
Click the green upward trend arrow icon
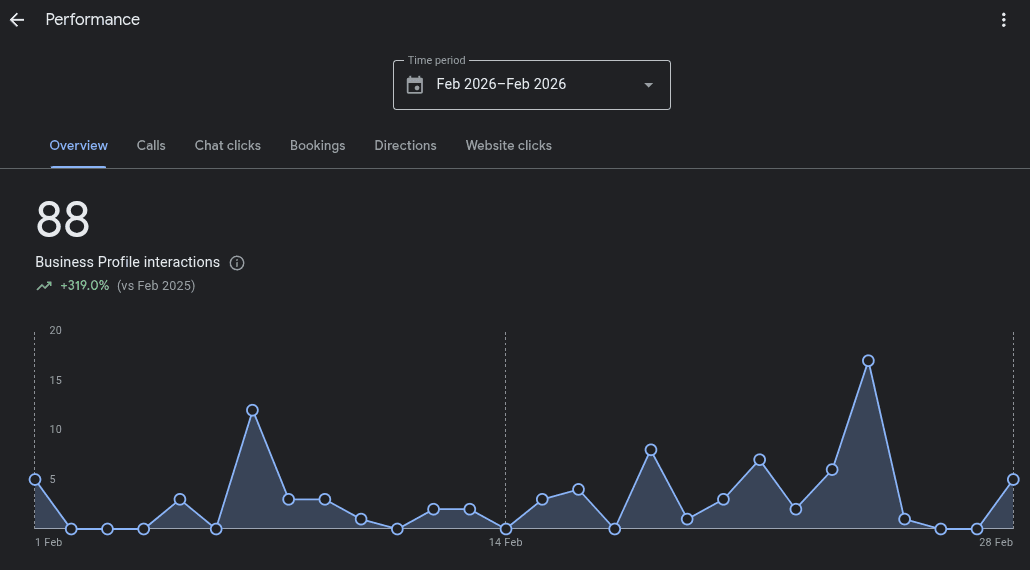click(x=44, y=286)
